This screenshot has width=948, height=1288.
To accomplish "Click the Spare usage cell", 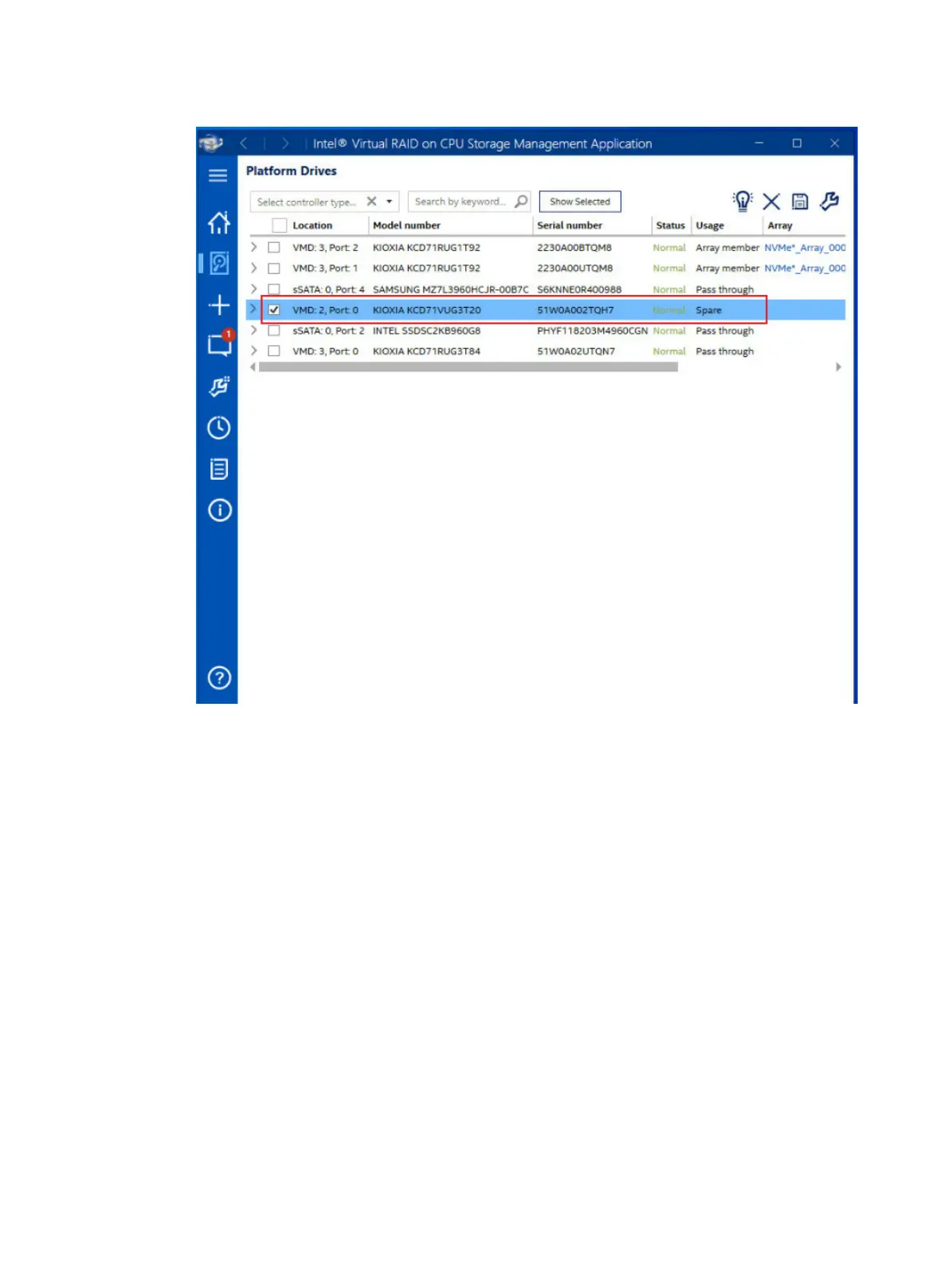I will [x=708, y=310].
